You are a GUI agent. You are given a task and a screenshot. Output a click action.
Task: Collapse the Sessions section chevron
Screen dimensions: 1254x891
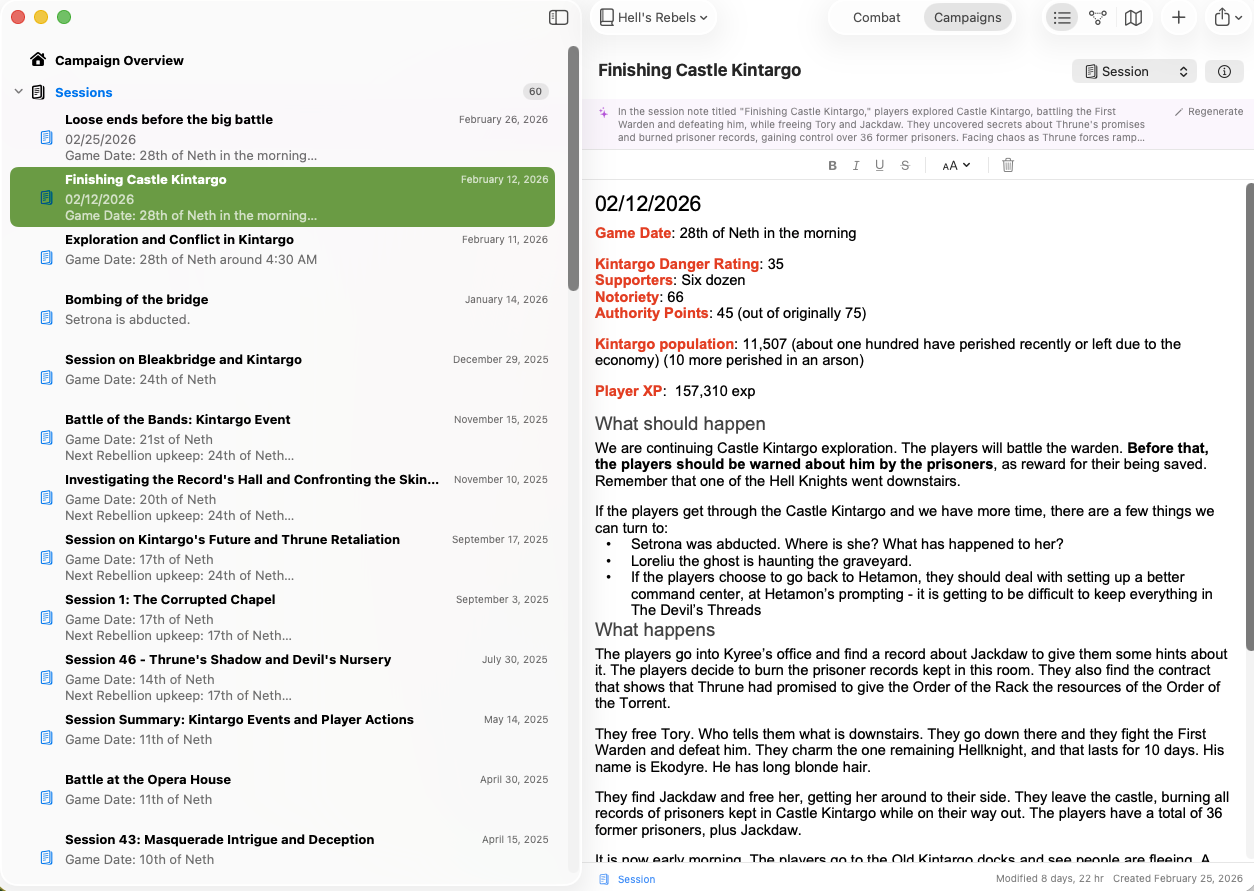18,92
